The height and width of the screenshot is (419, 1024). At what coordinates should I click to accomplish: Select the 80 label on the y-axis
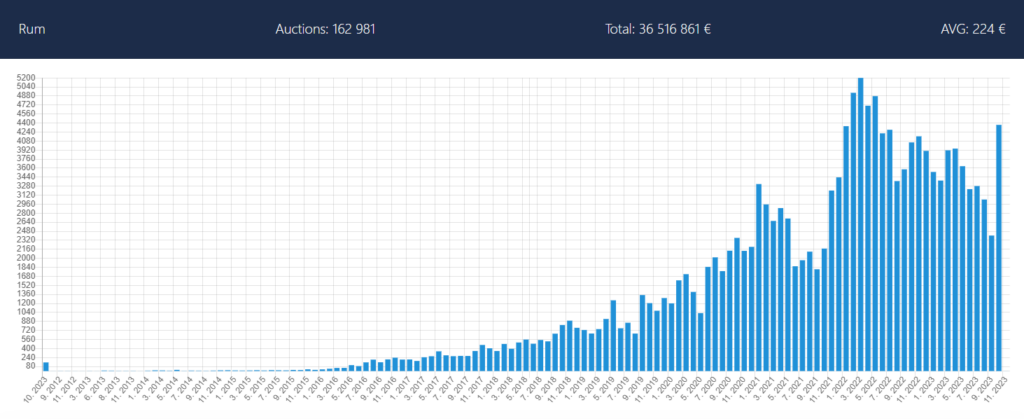point(31,366)
